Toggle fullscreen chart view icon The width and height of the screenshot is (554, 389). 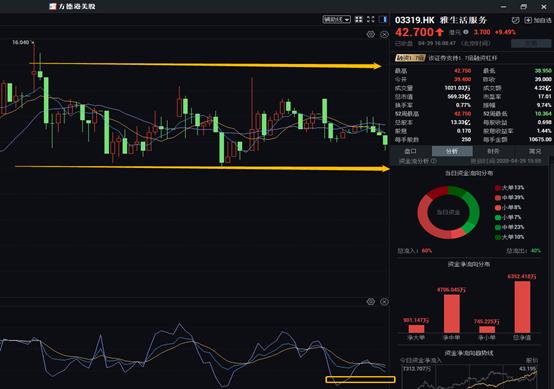point(371,19)
